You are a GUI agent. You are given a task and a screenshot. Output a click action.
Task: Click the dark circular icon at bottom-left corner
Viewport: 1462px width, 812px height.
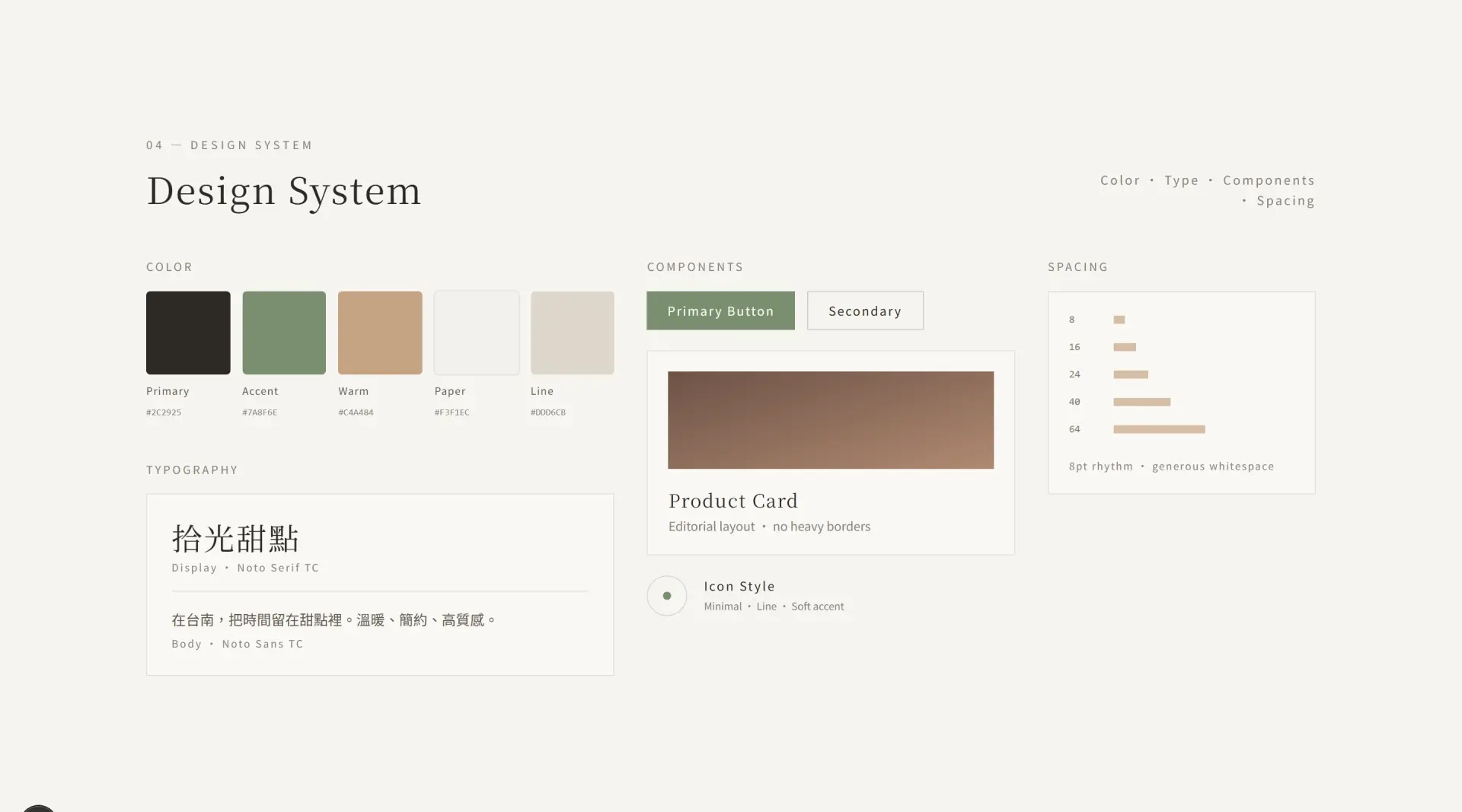(x=38, y=808)
